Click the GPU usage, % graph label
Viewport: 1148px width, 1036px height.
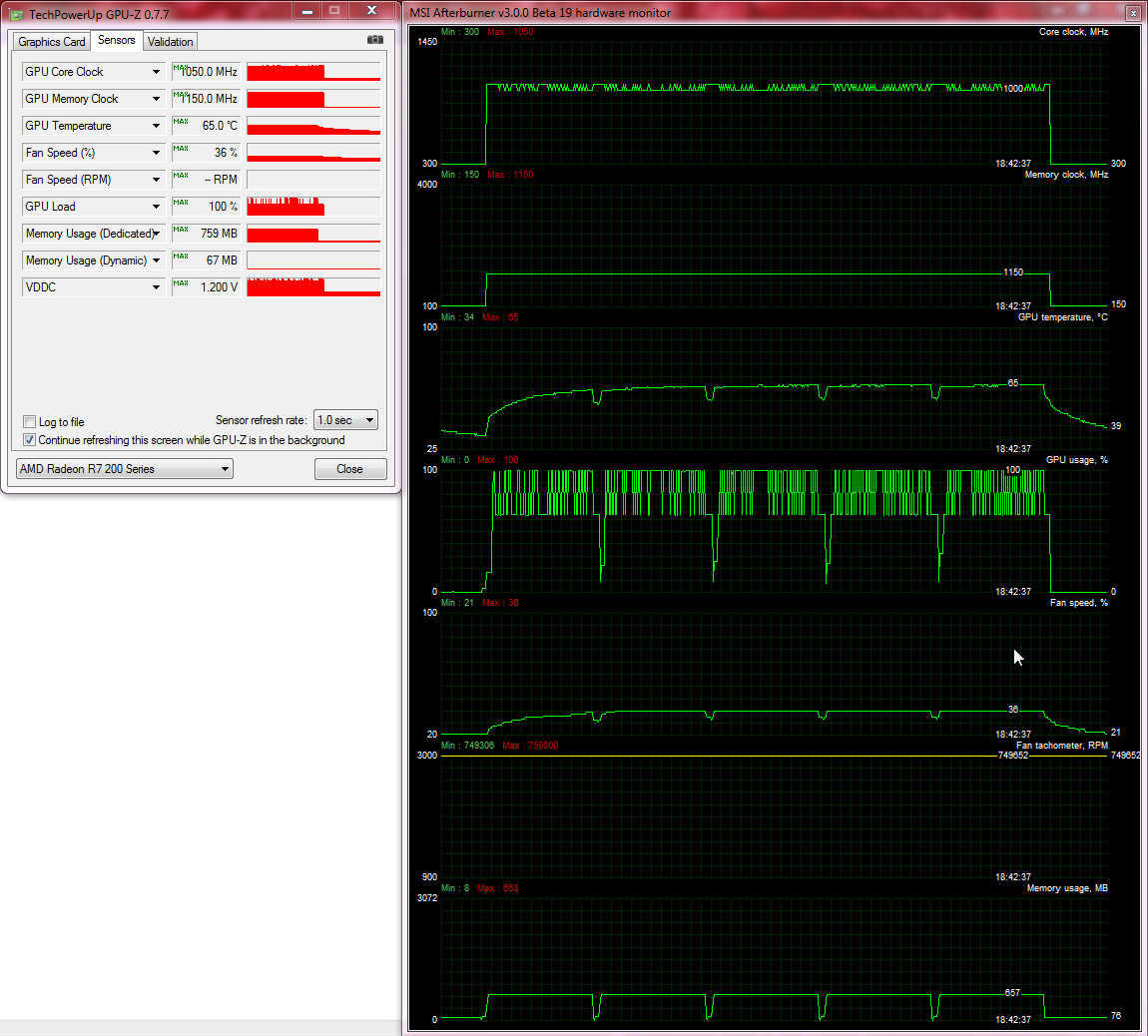click(1076, 460)
